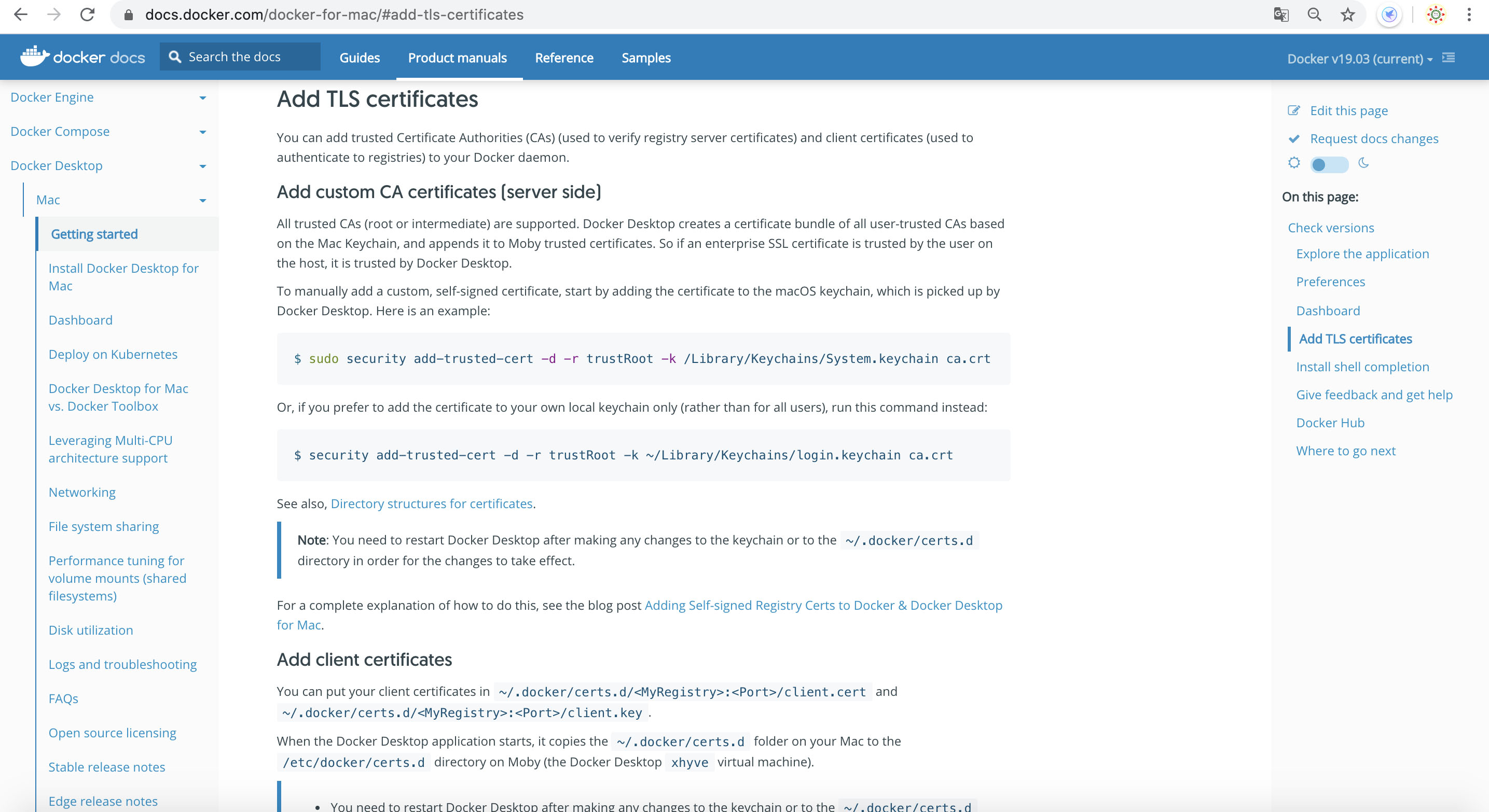Open Open source licensing page
The height and width of the screenshot is (812, 1489).
pyautogui.click(x=112, y=732)
